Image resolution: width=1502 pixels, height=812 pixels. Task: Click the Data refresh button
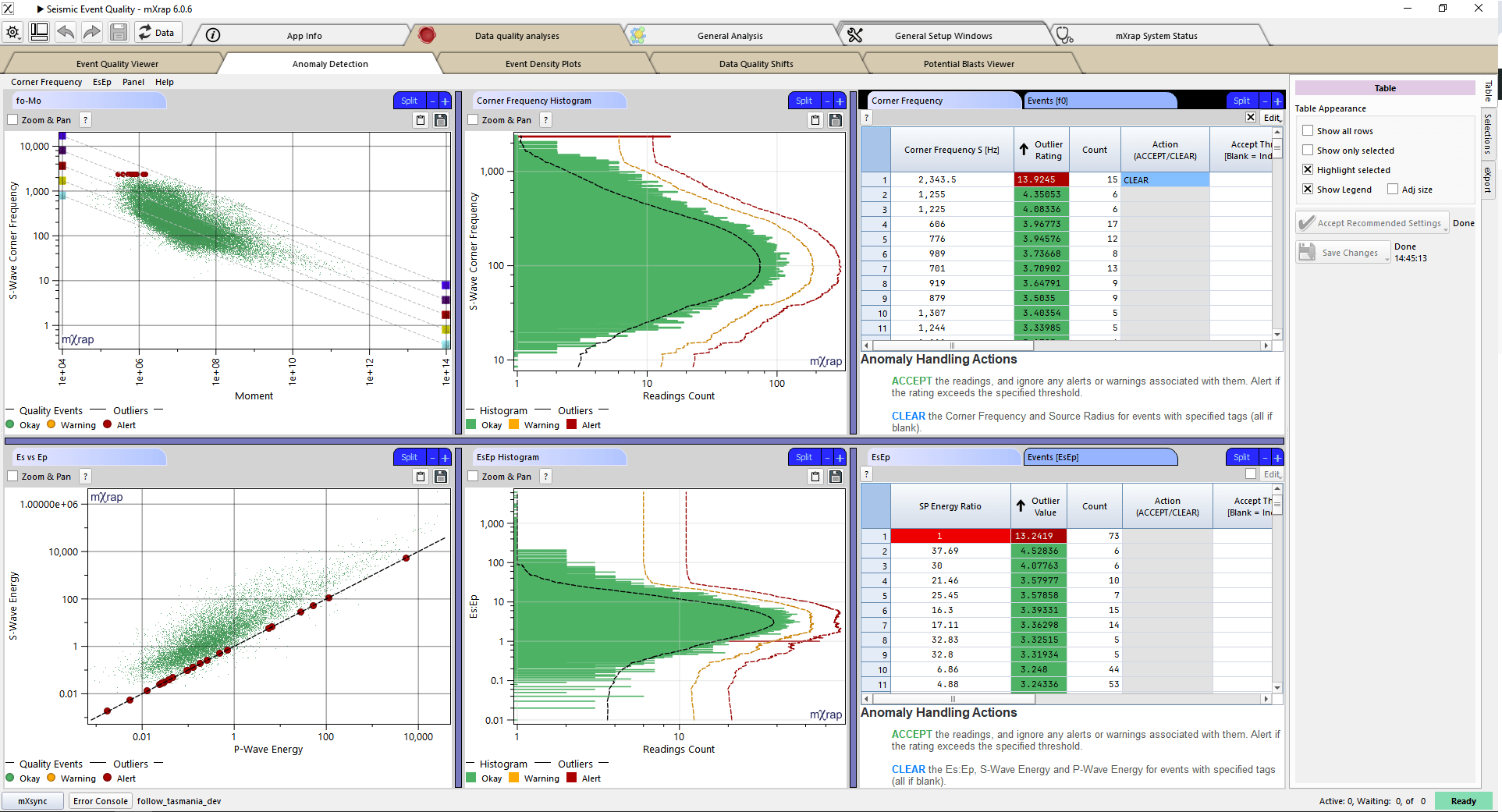(x=157, y=33)
